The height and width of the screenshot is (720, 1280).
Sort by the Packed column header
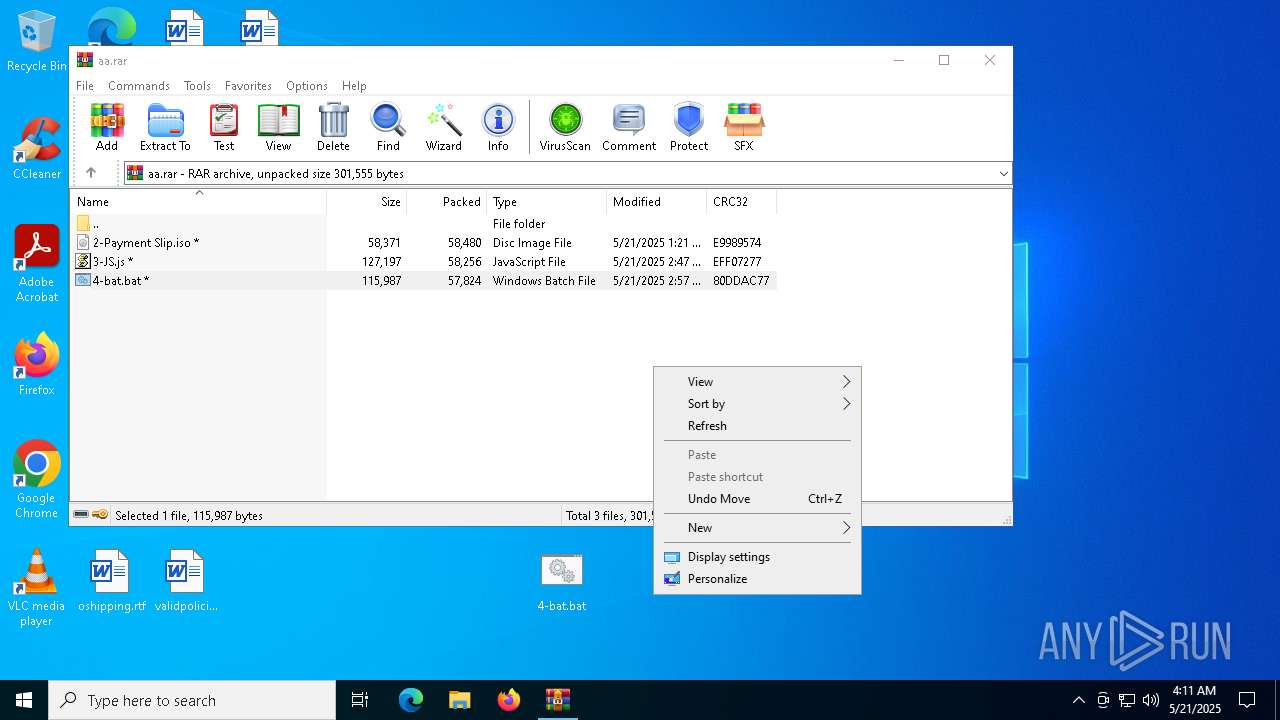click(x=447, y=202)
